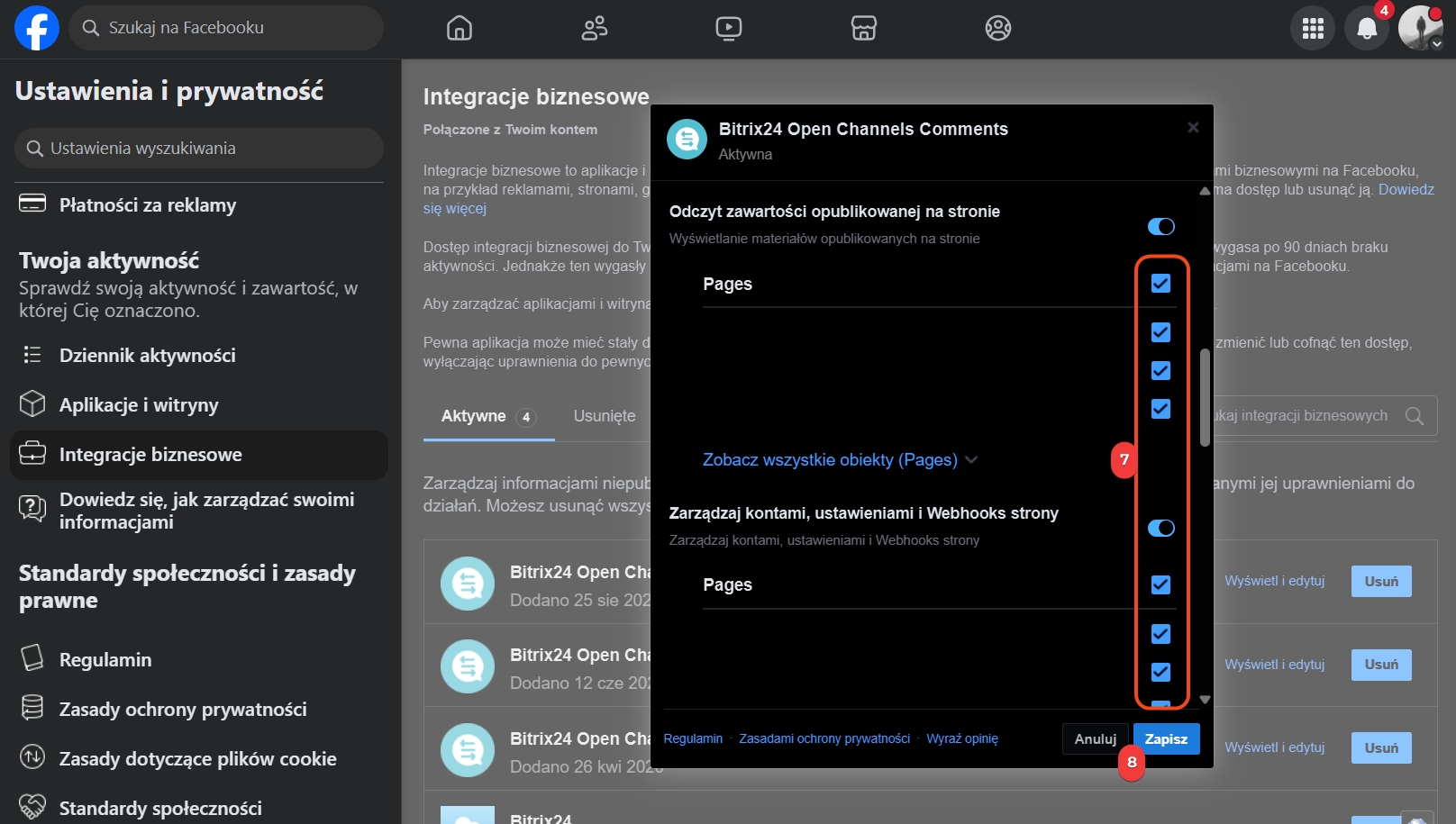
Task: Click Usuń for the 25 sie integration
Action: coord(1381,582)
